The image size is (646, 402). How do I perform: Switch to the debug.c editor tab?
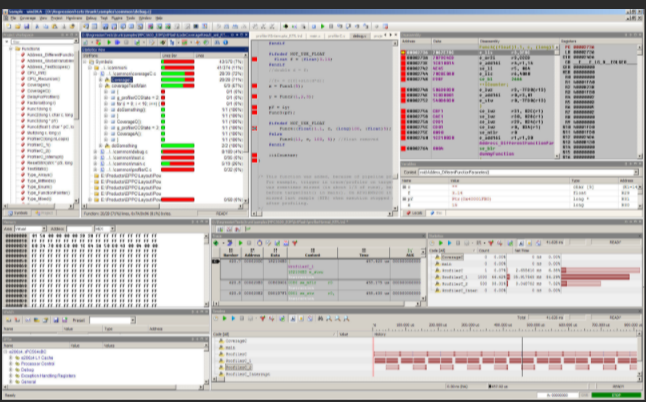359,36
